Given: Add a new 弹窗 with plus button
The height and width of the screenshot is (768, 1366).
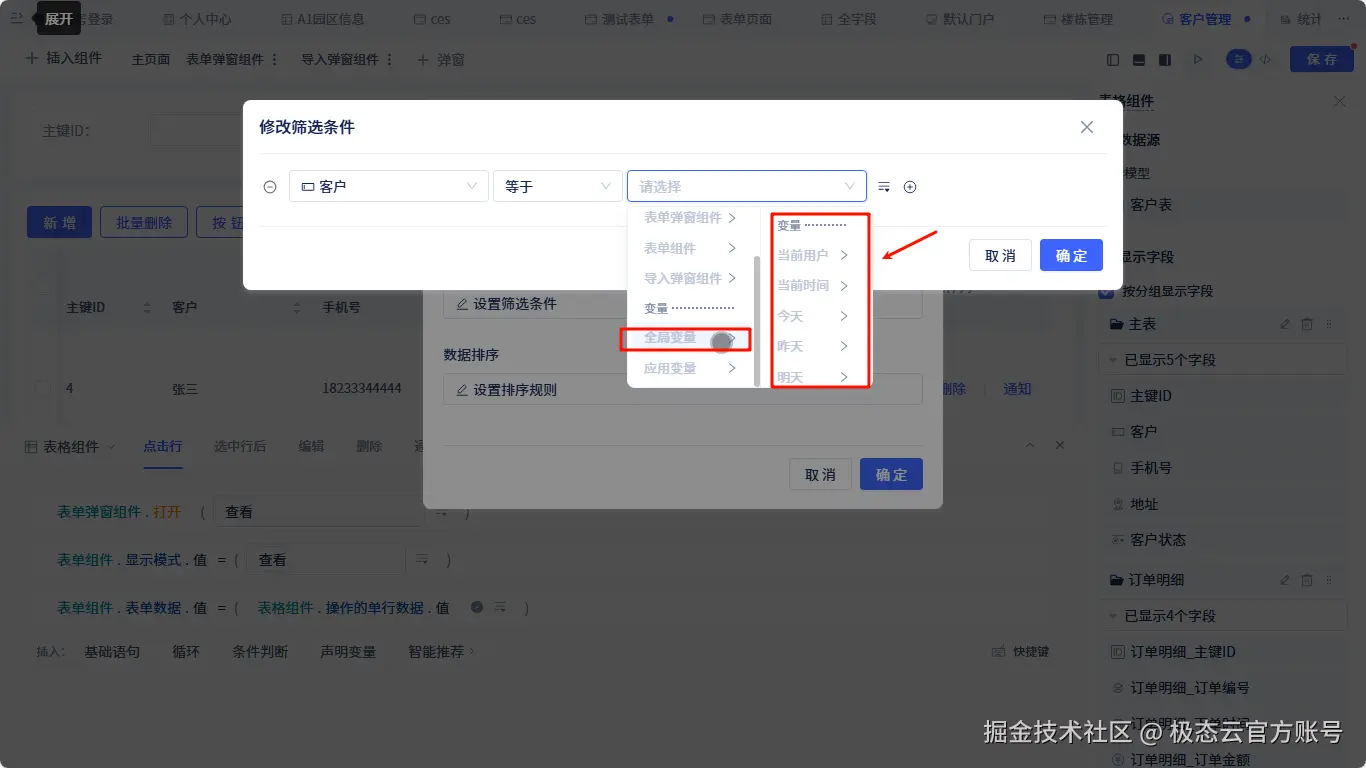Looking at the screenshot, I should (441, 60).
